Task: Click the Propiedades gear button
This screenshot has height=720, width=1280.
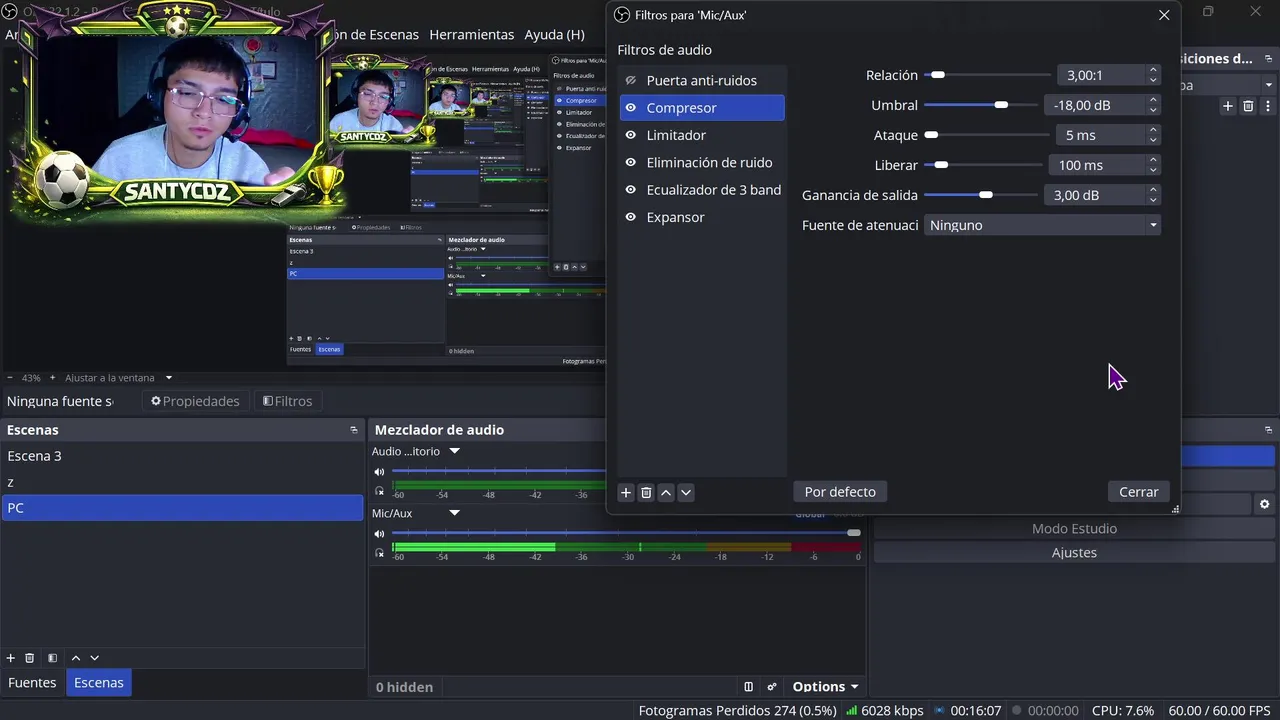Action: pos(195,401)
